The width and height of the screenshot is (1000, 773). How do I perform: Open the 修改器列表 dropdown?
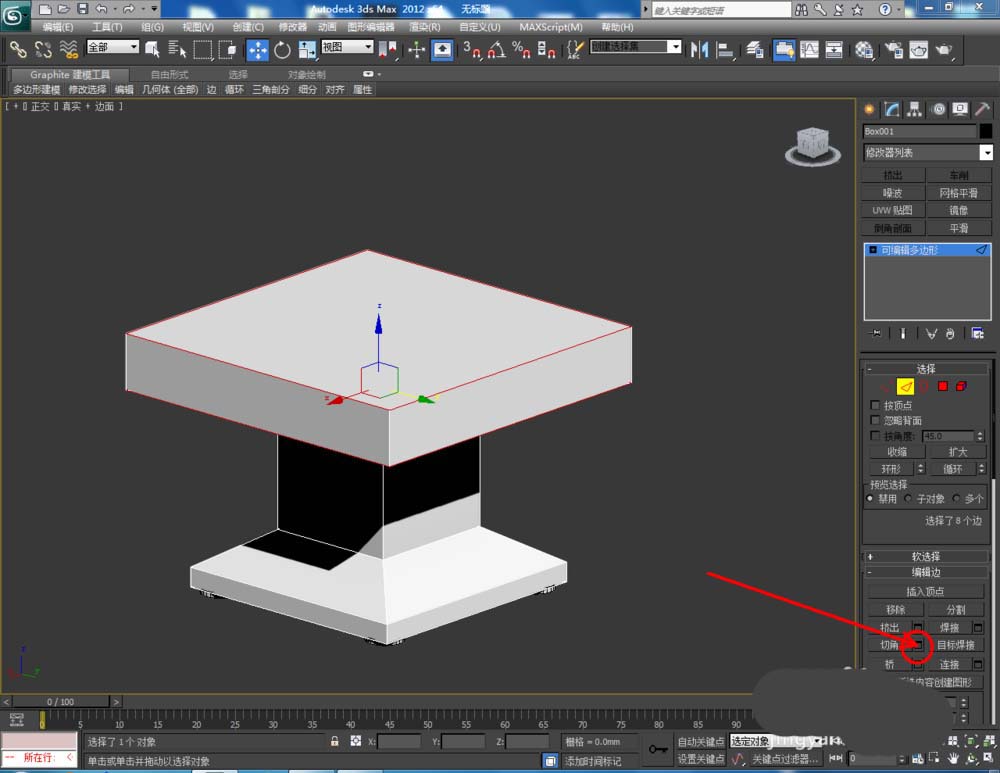click(x=986, y=152)
